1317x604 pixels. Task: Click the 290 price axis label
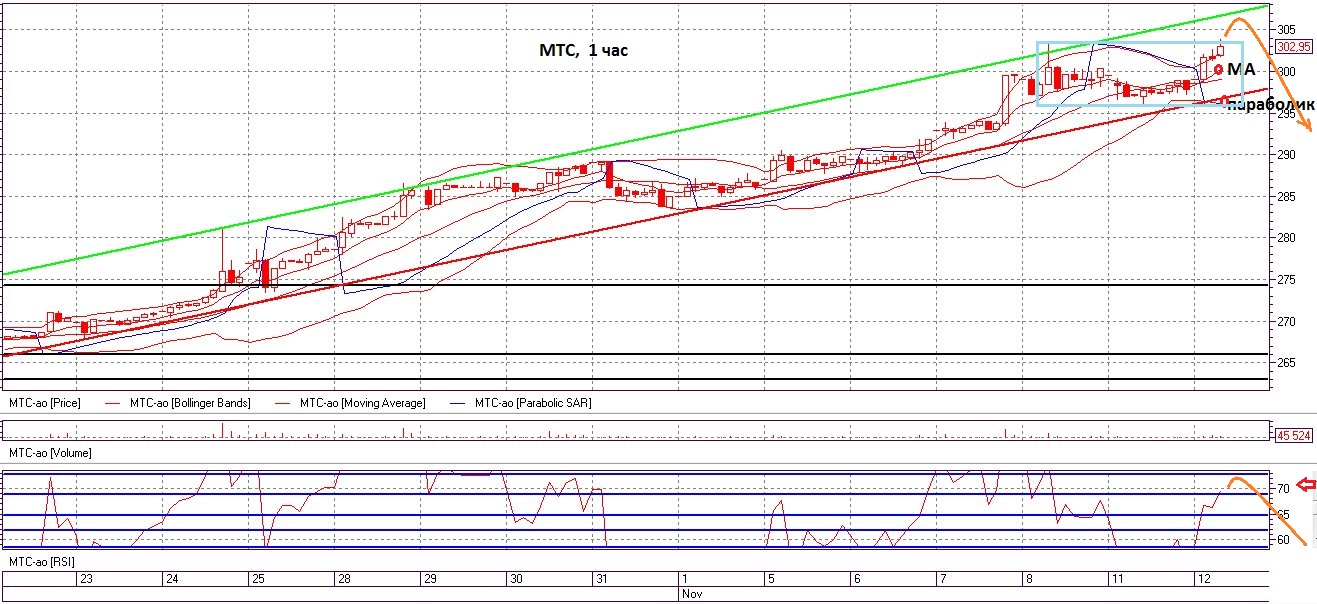coord(1285,155)
